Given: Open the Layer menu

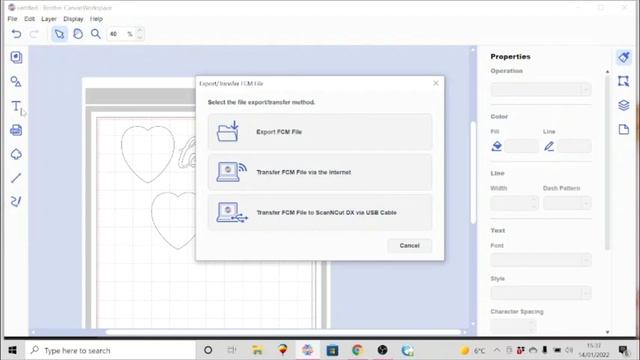Looking at the screenshot, I should point(49,19).
